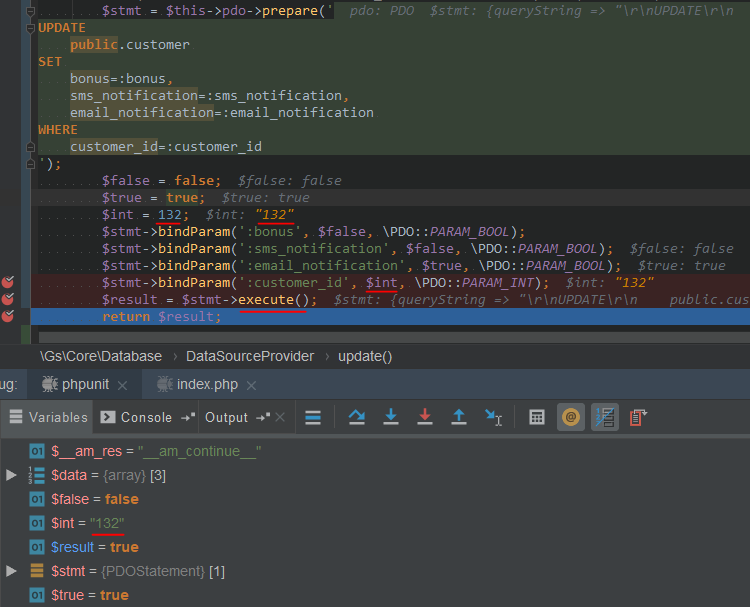Click the copy/restore layout icon in debugger toolbar
Viewport: 750px width, 607px height.
point(638,417)
